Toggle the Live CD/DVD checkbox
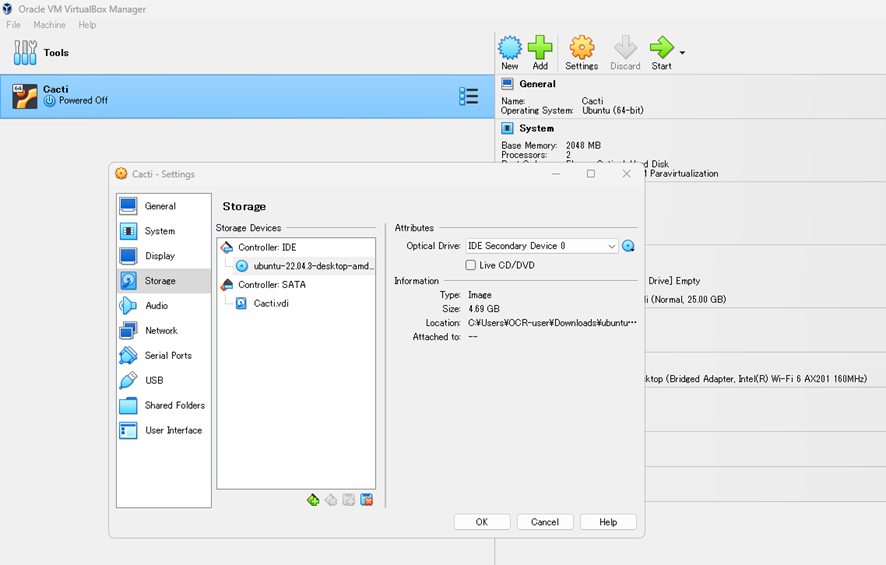Screen dimensions: 886x565 [x=470, y=265]
